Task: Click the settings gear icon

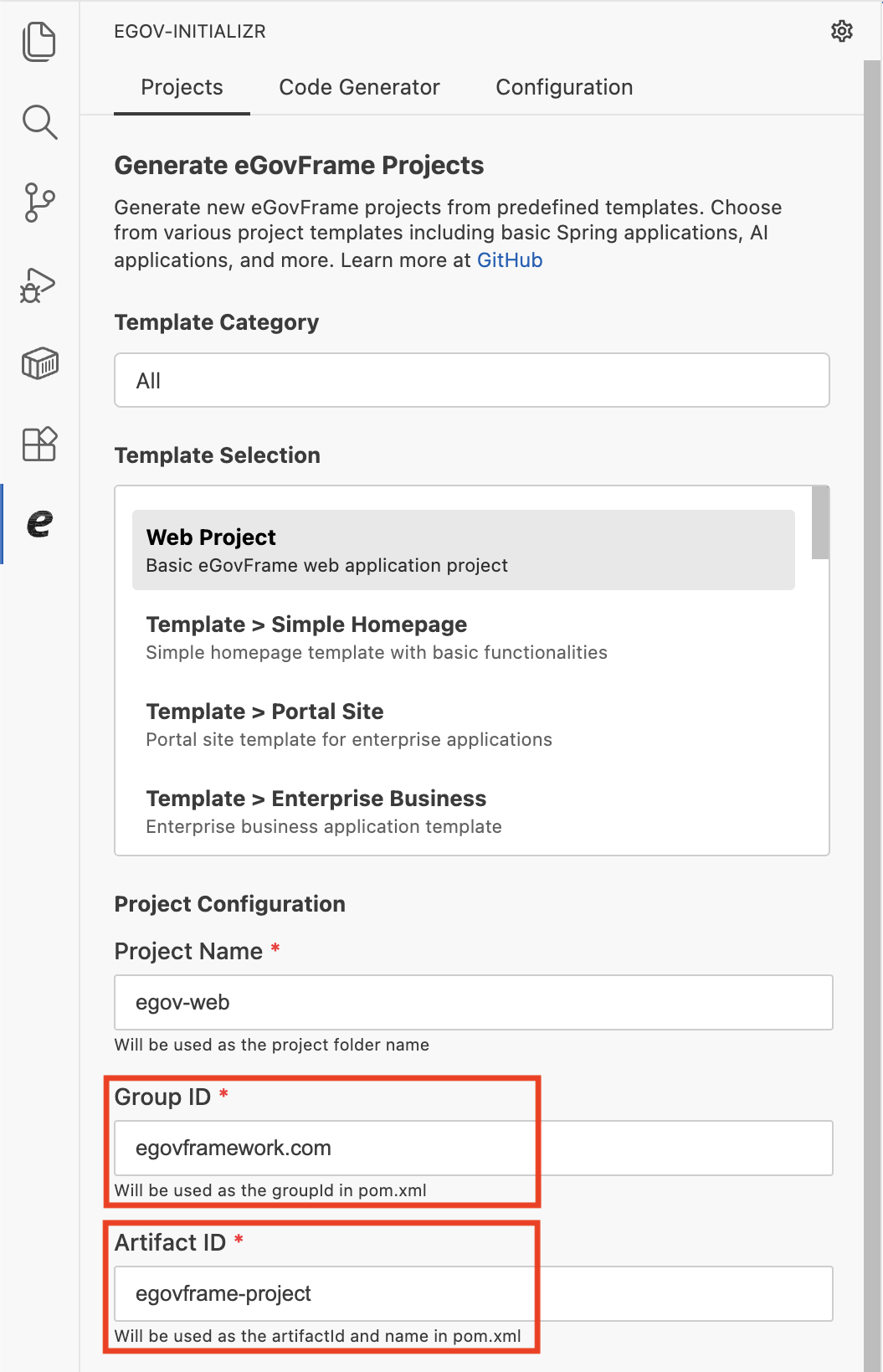Action: (x=841, y=32)
